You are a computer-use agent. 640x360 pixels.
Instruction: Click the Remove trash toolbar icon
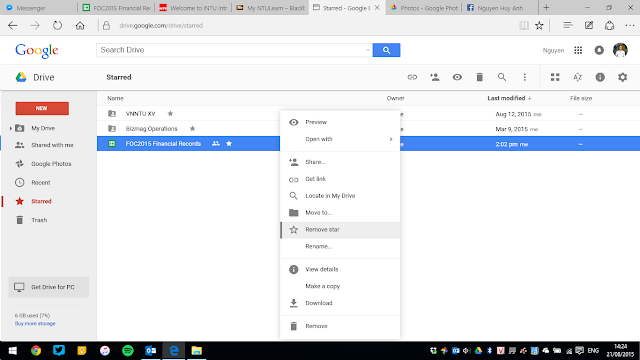tap(480, 77)
